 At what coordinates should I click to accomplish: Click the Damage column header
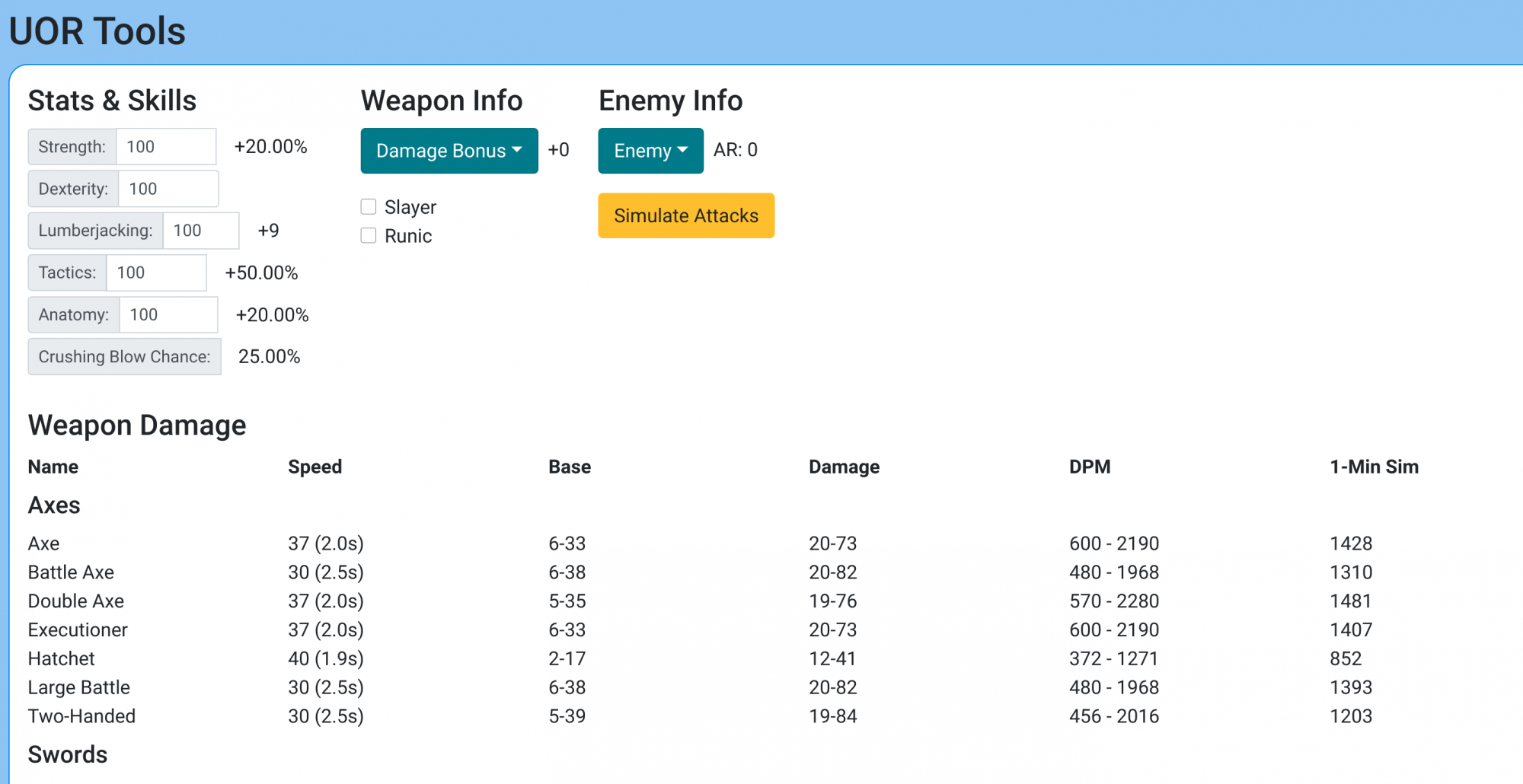pos(844,467)
